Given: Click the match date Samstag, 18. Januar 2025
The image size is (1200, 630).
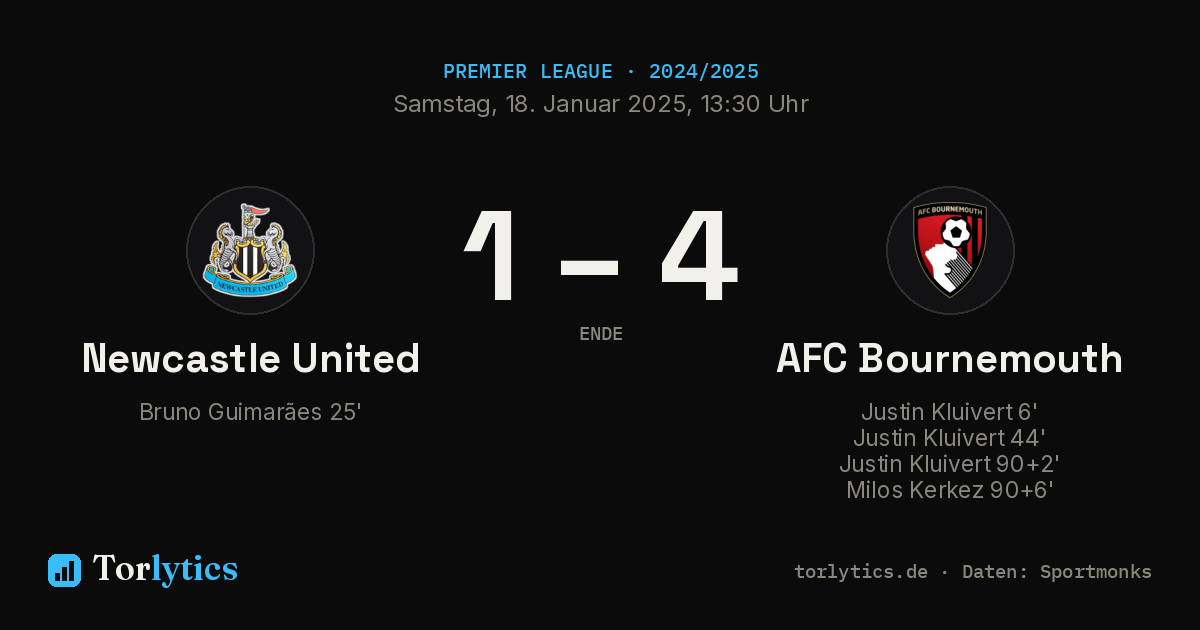Looking at the screenshot, I should (540, 104).
